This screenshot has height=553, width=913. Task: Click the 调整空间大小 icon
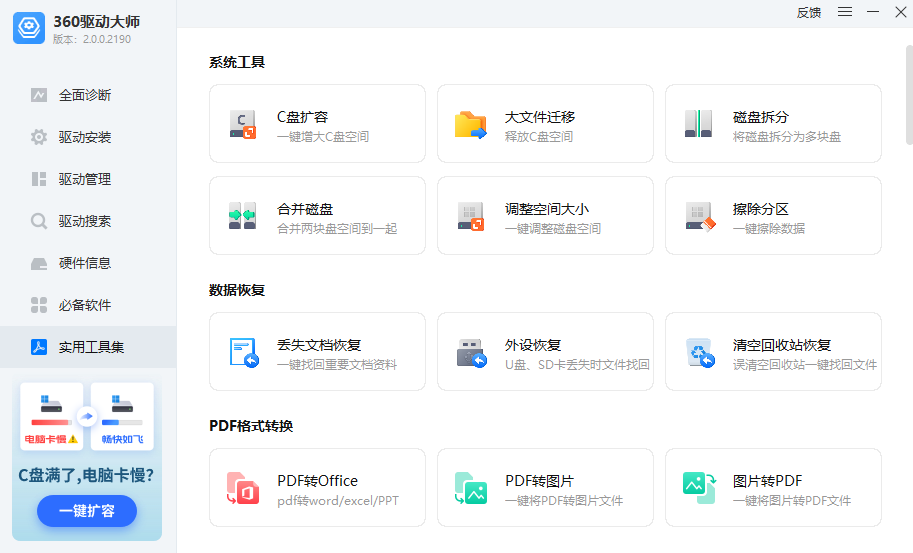470,216
